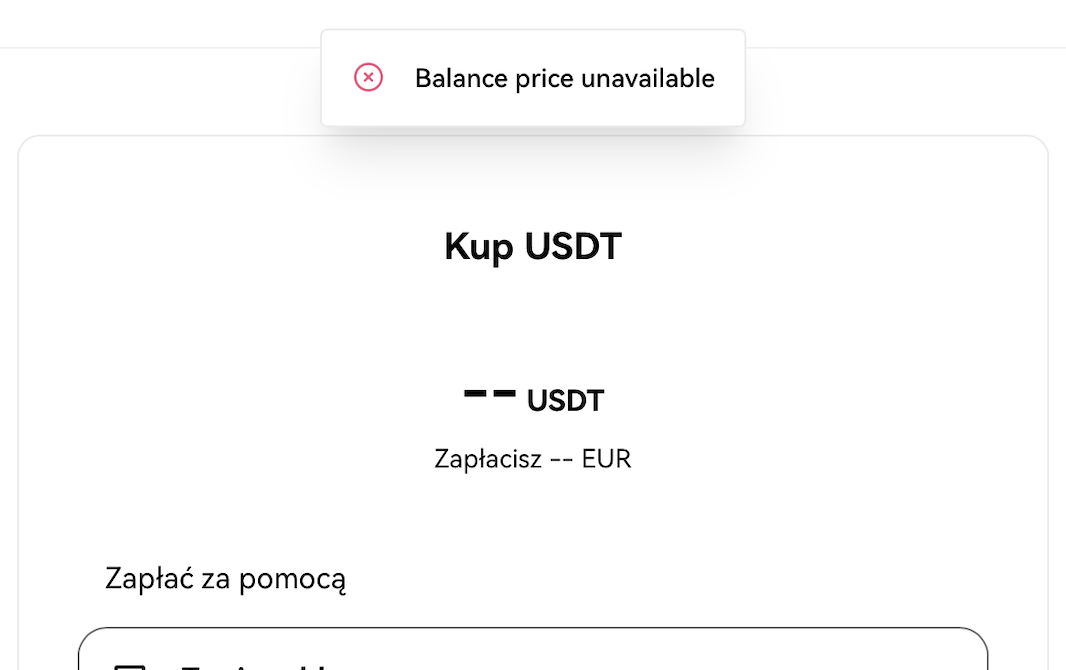
Task: Click the 'Balance price unavailable' message text
Action: click(564, 78)
